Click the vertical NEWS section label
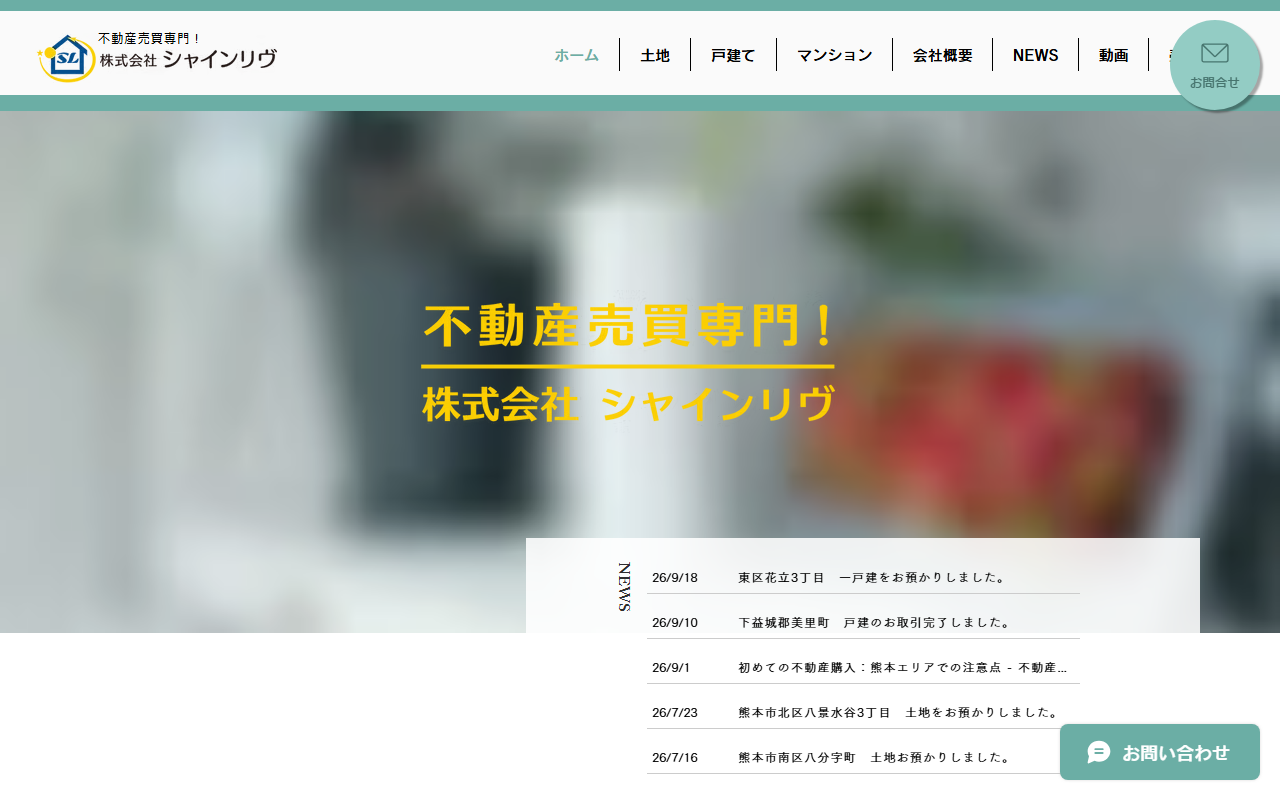This screenshot has height=800, width=1280. (624, 587)
